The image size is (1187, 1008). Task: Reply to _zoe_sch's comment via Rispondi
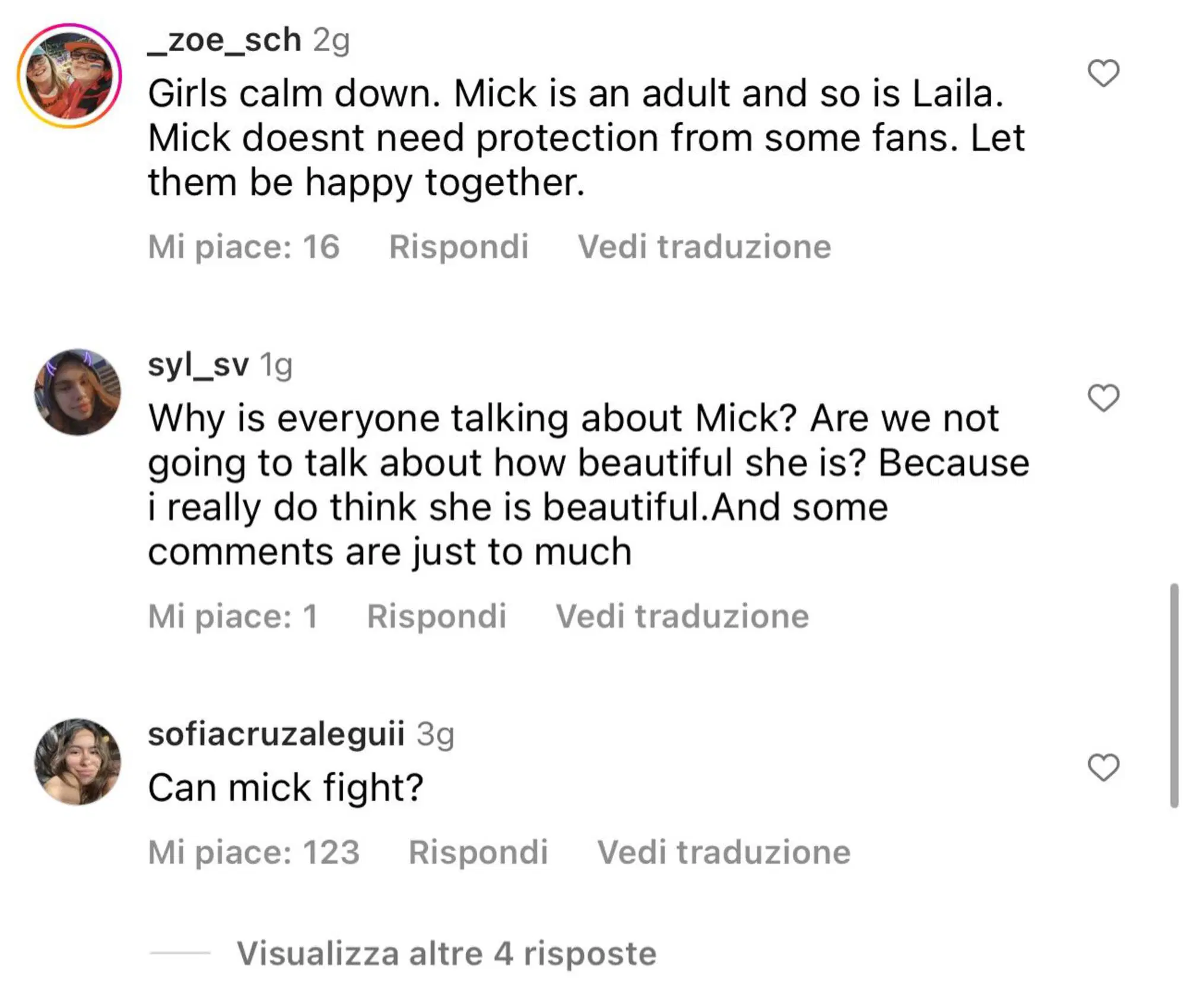tap(458, 247)
